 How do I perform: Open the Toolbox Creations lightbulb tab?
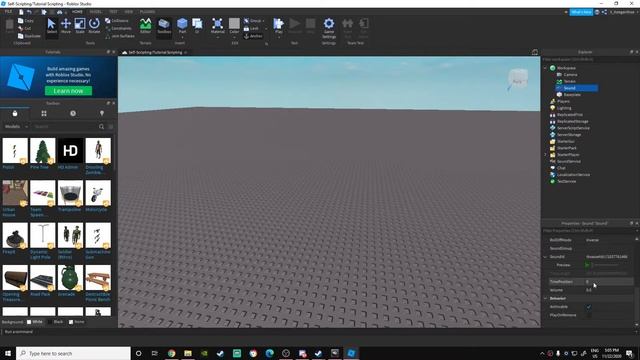(x=102, y=113)
